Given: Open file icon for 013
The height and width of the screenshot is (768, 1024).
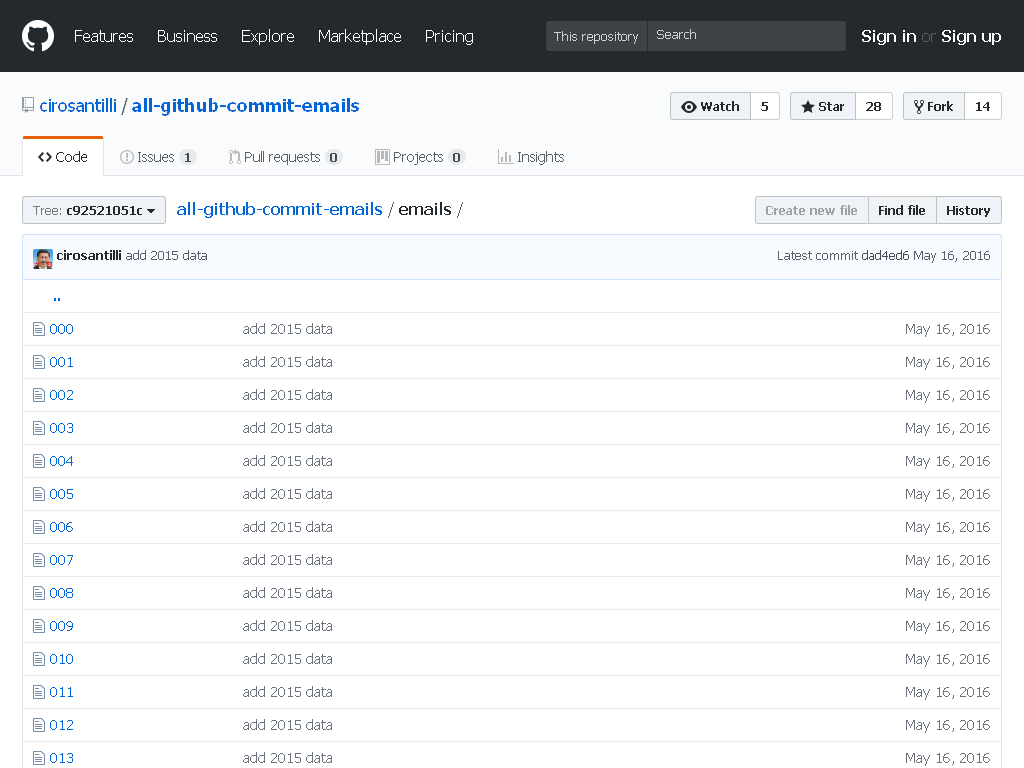Looking at the screenshot, I should click(39, 758).
